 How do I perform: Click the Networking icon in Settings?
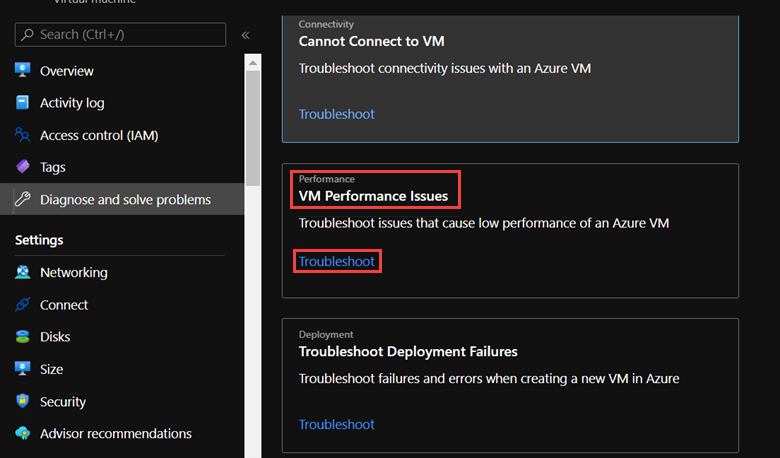coord(23,272)
